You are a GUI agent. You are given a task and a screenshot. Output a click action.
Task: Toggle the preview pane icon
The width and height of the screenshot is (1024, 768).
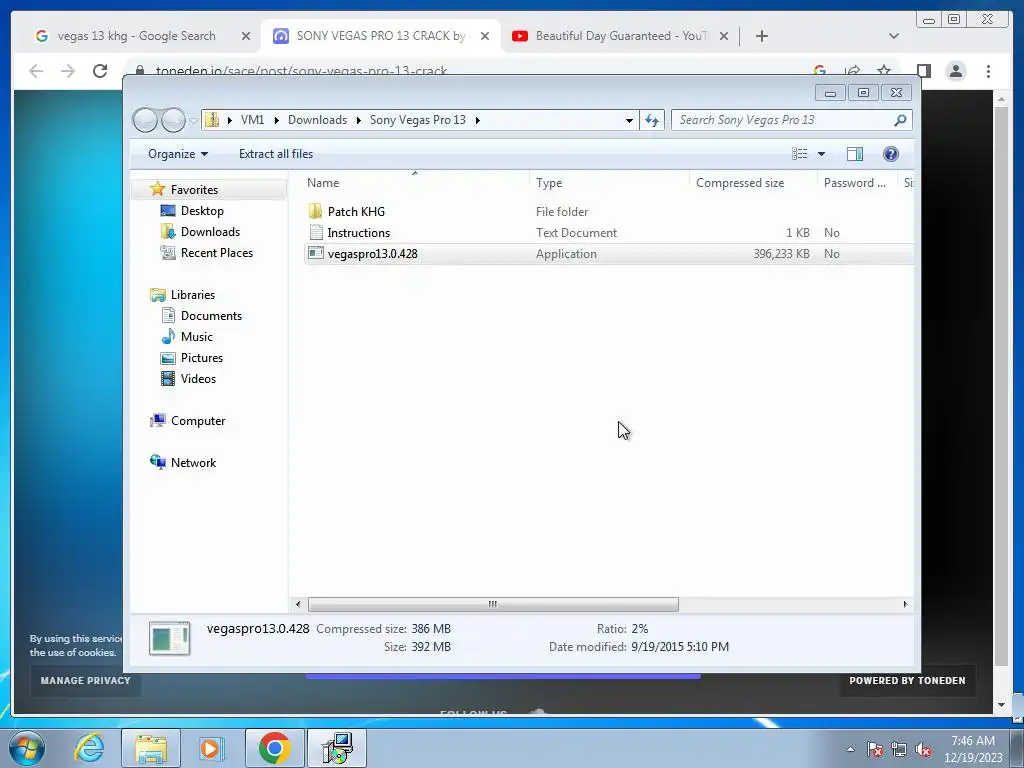(x=855, y=154)
